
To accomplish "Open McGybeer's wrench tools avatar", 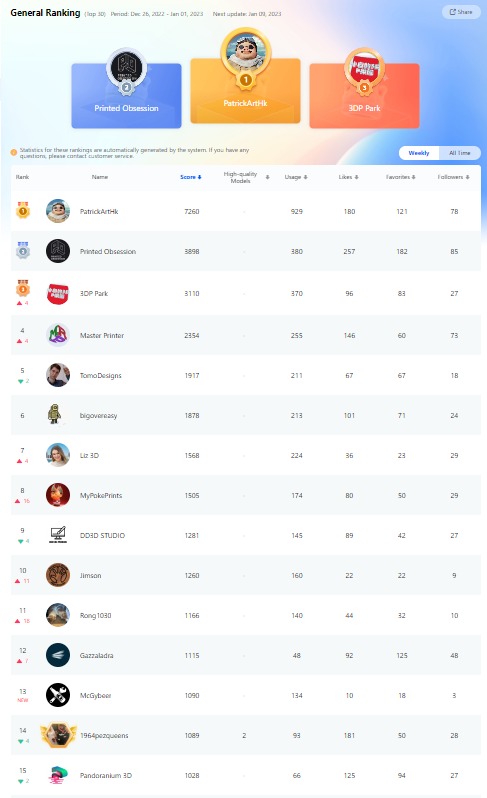I will pos(58,695).
